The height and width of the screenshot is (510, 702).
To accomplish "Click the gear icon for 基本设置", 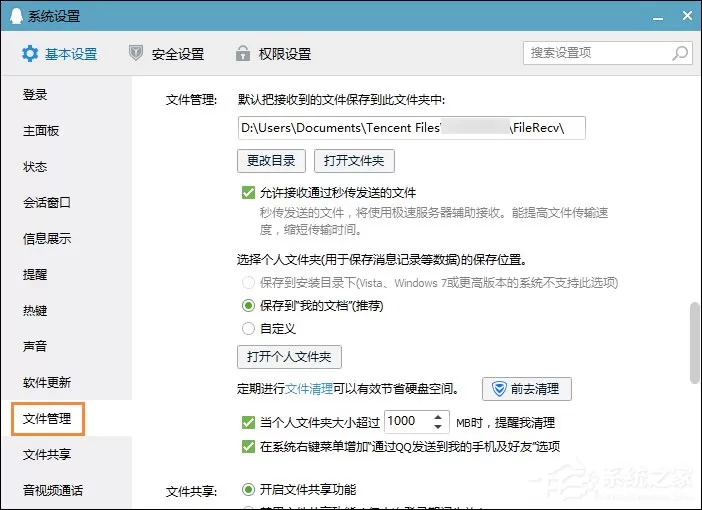I will [30, 54].
